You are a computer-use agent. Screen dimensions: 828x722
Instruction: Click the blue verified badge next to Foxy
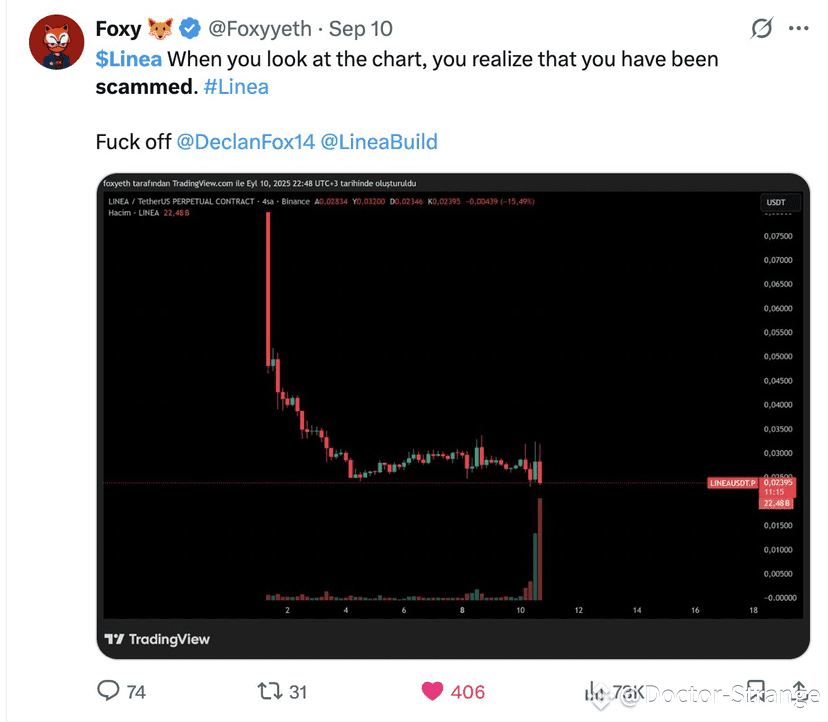pos(190,29)
